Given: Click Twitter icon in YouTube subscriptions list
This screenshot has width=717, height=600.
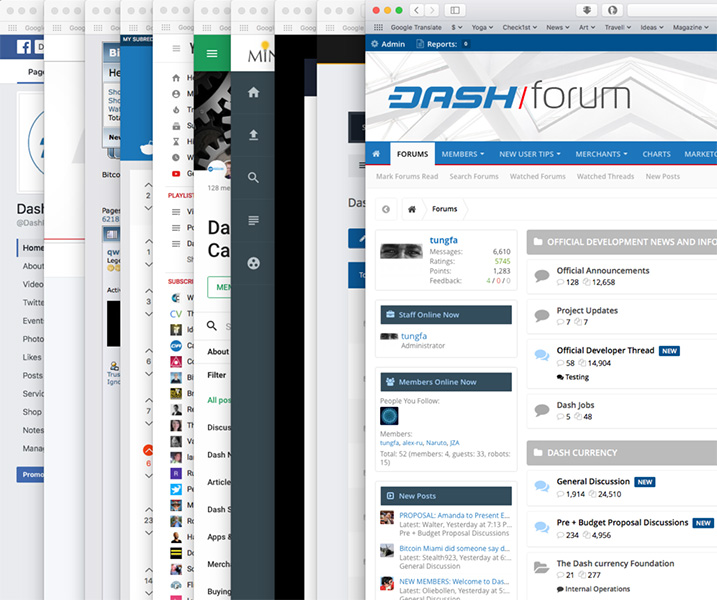Looking at the screenshot, I should pyautogui.click(x=176, y=489).
